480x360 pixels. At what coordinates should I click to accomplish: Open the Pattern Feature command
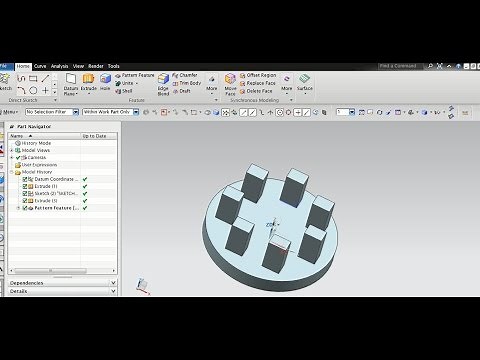point(135,75)
